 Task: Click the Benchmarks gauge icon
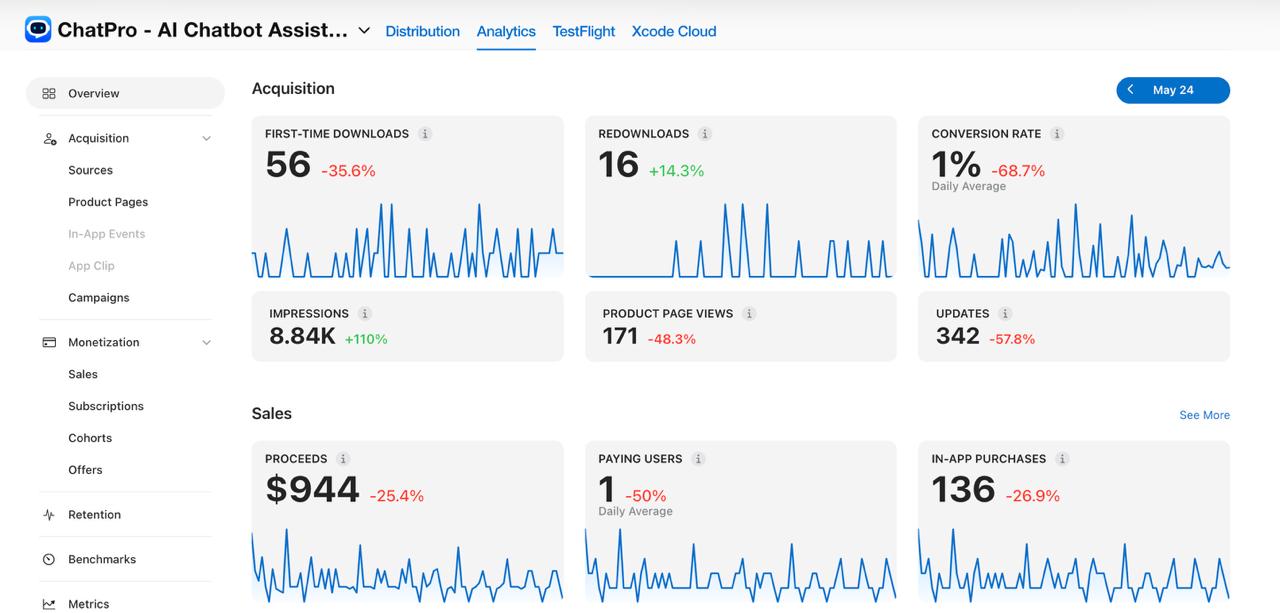coord(49,559)
